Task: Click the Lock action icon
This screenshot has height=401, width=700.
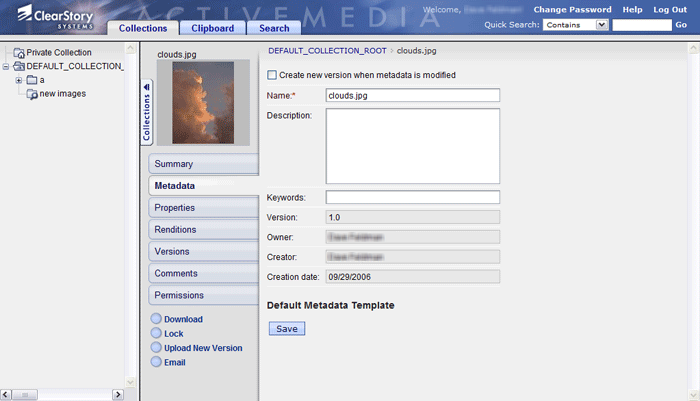Action: 155,333
